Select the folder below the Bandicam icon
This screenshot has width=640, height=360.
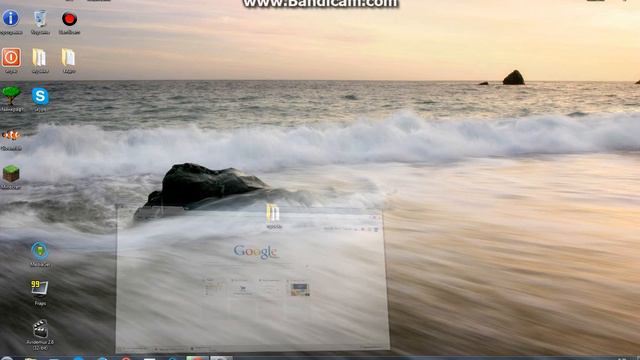(69, 57)
